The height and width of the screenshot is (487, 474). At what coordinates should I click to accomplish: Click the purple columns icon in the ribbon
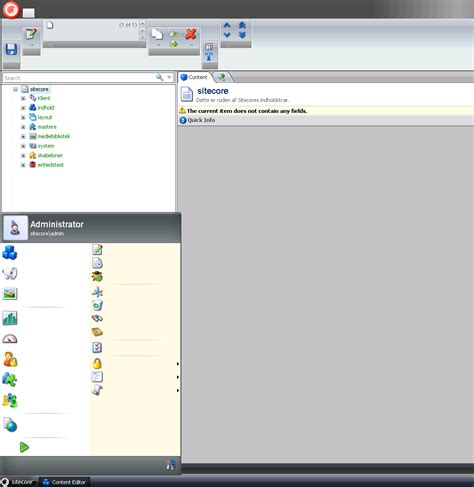click(209, 47)
